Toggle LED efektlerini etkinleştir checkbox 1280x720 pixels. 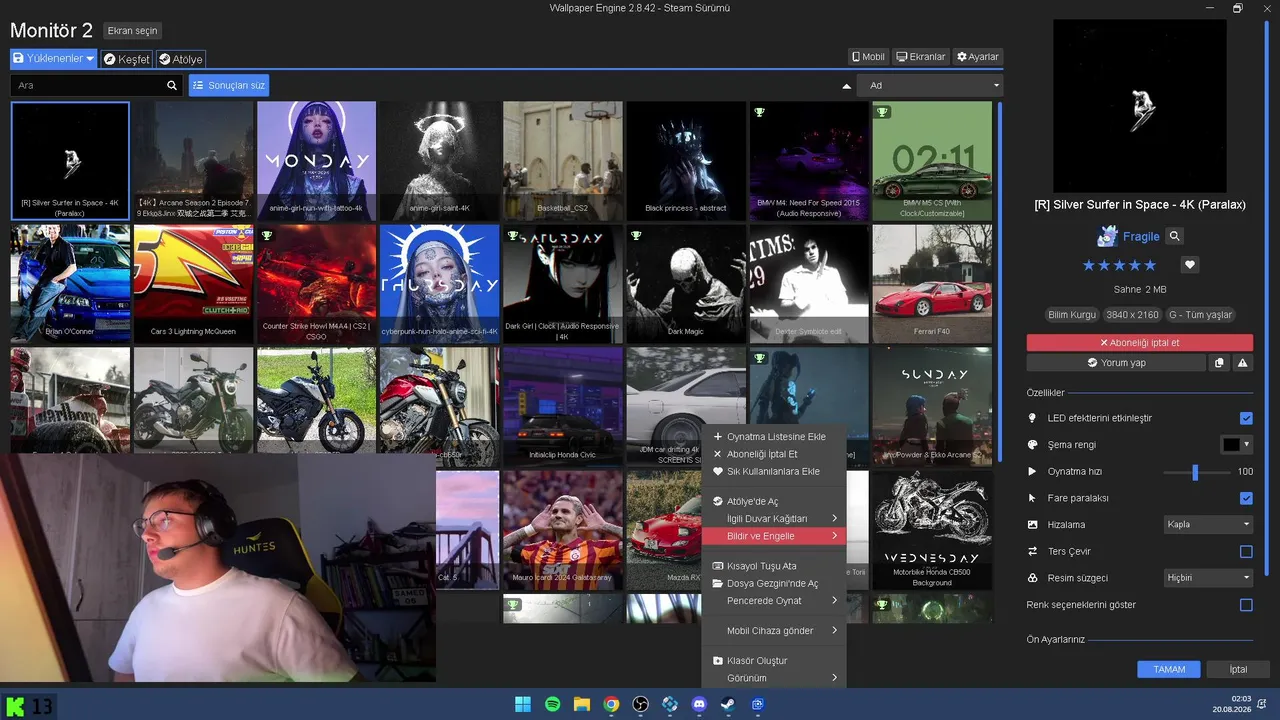click(1246, 418)
